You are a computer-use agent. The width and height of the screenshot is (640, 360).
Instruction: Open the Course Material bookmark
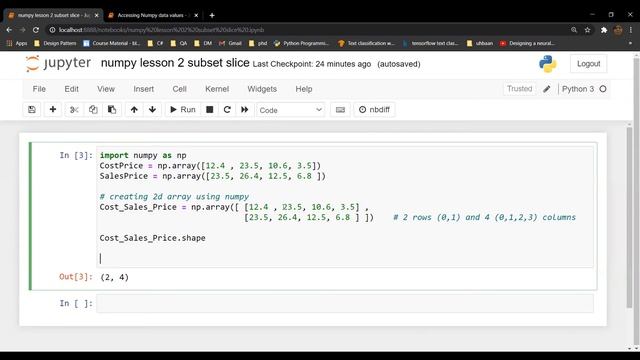click(x=111, y=43)
